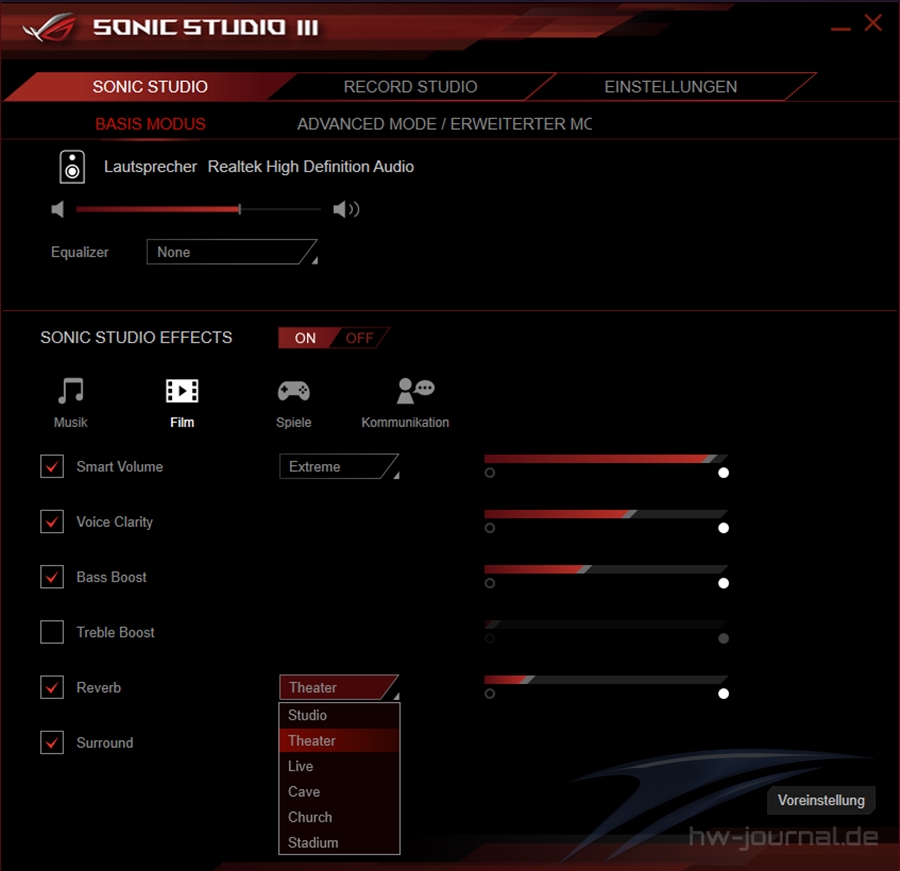900x871 pixels.
Task: Set Voice Clarity to the maximum dot
Action: tap(724, 528)
